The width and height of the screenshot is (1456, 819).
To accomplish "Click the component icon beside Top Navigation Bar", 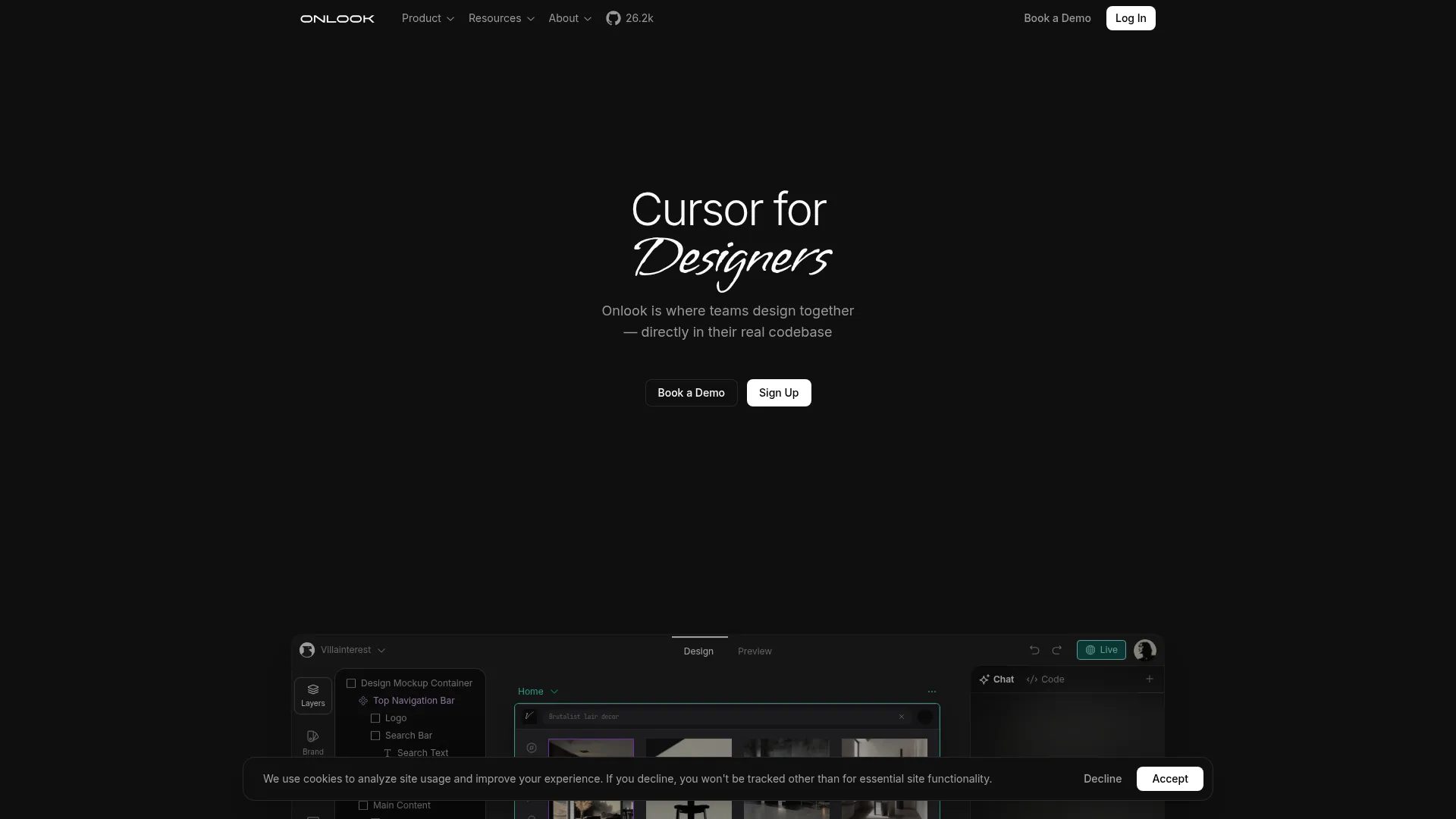I will (363, 701).
